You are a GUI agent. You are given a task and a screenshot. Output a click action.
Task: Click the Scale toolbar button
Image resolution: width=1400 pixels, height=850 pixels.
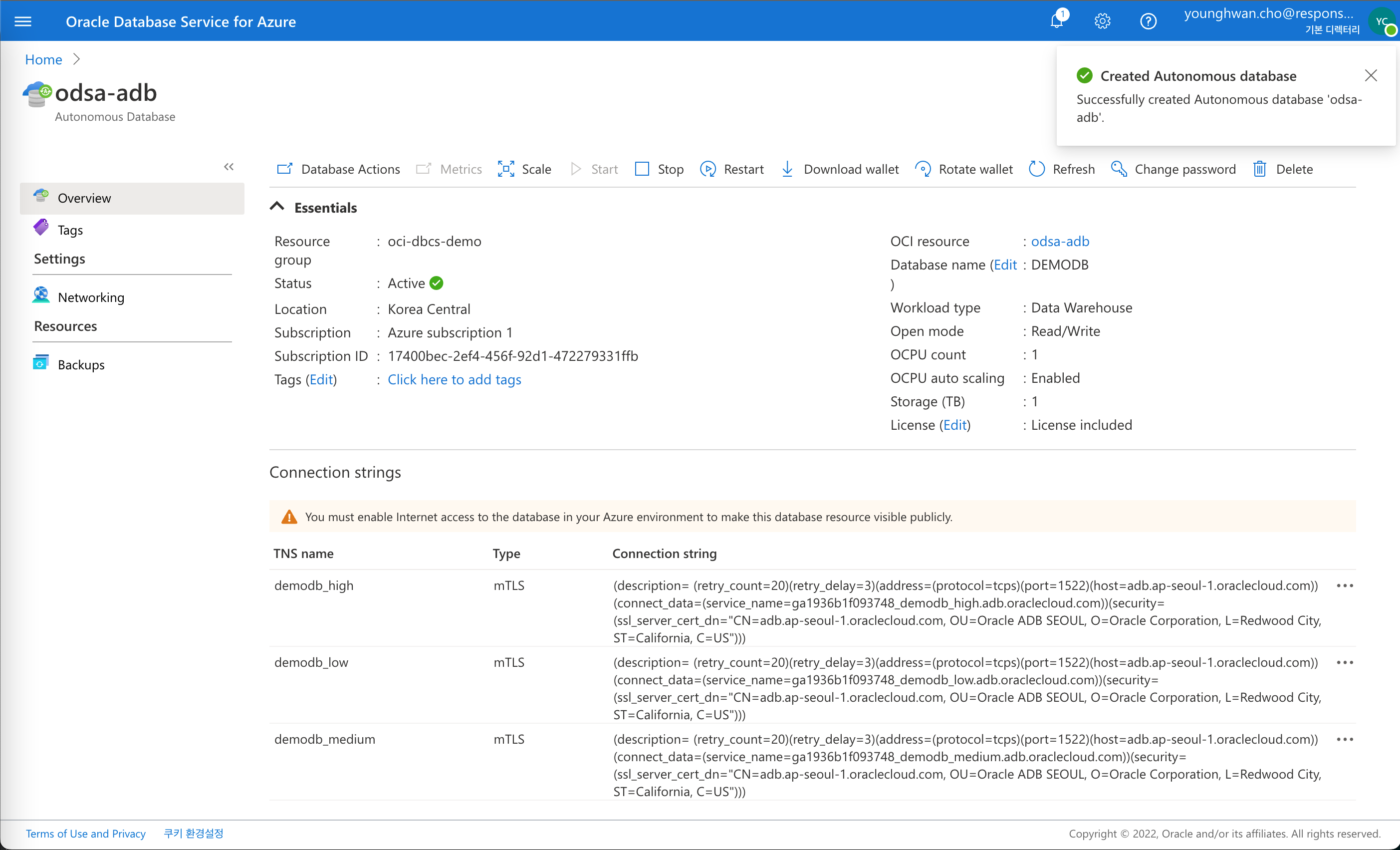[524, 169]
